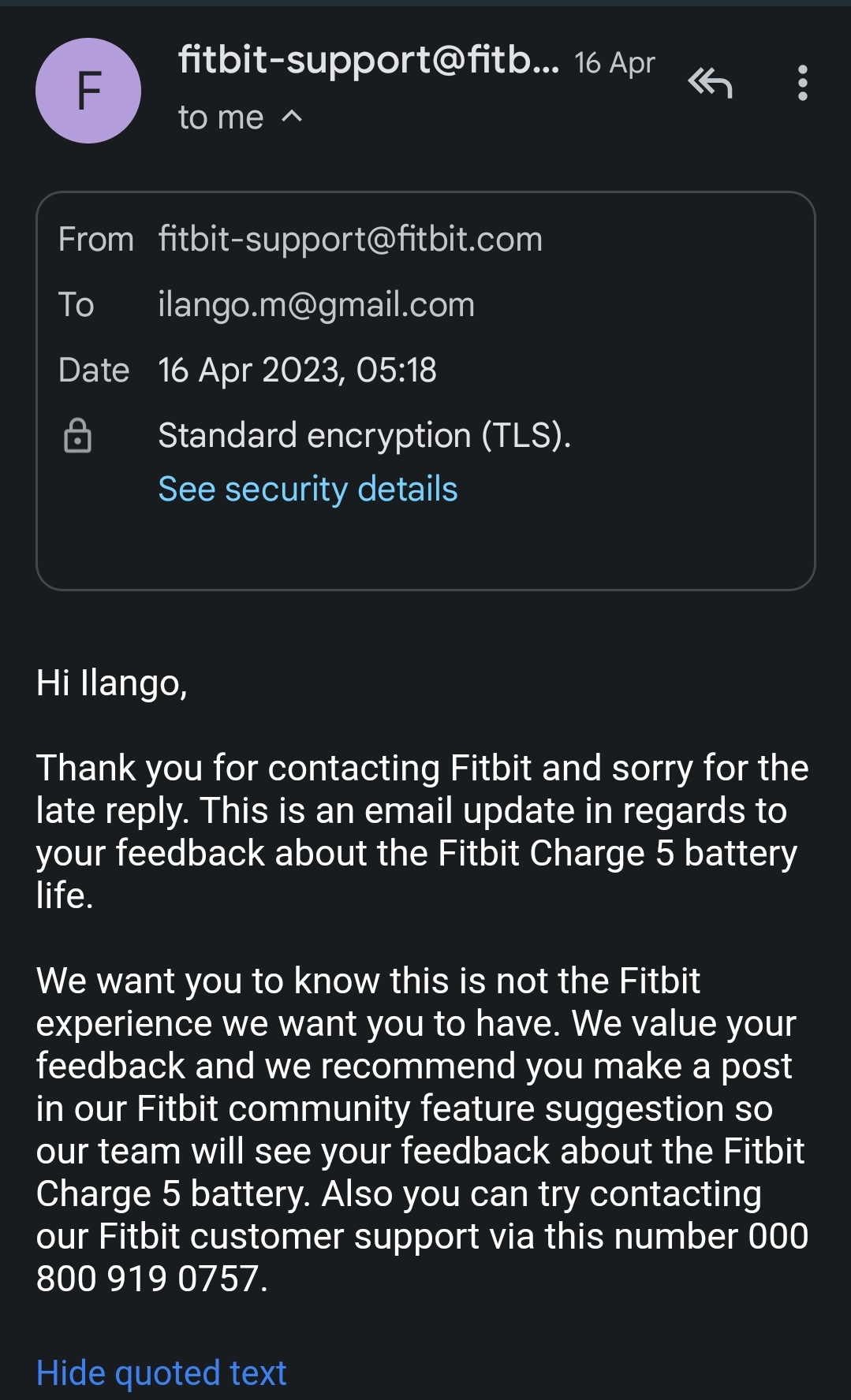Tap the "16 Apr" date in the header

pos(614,62)
